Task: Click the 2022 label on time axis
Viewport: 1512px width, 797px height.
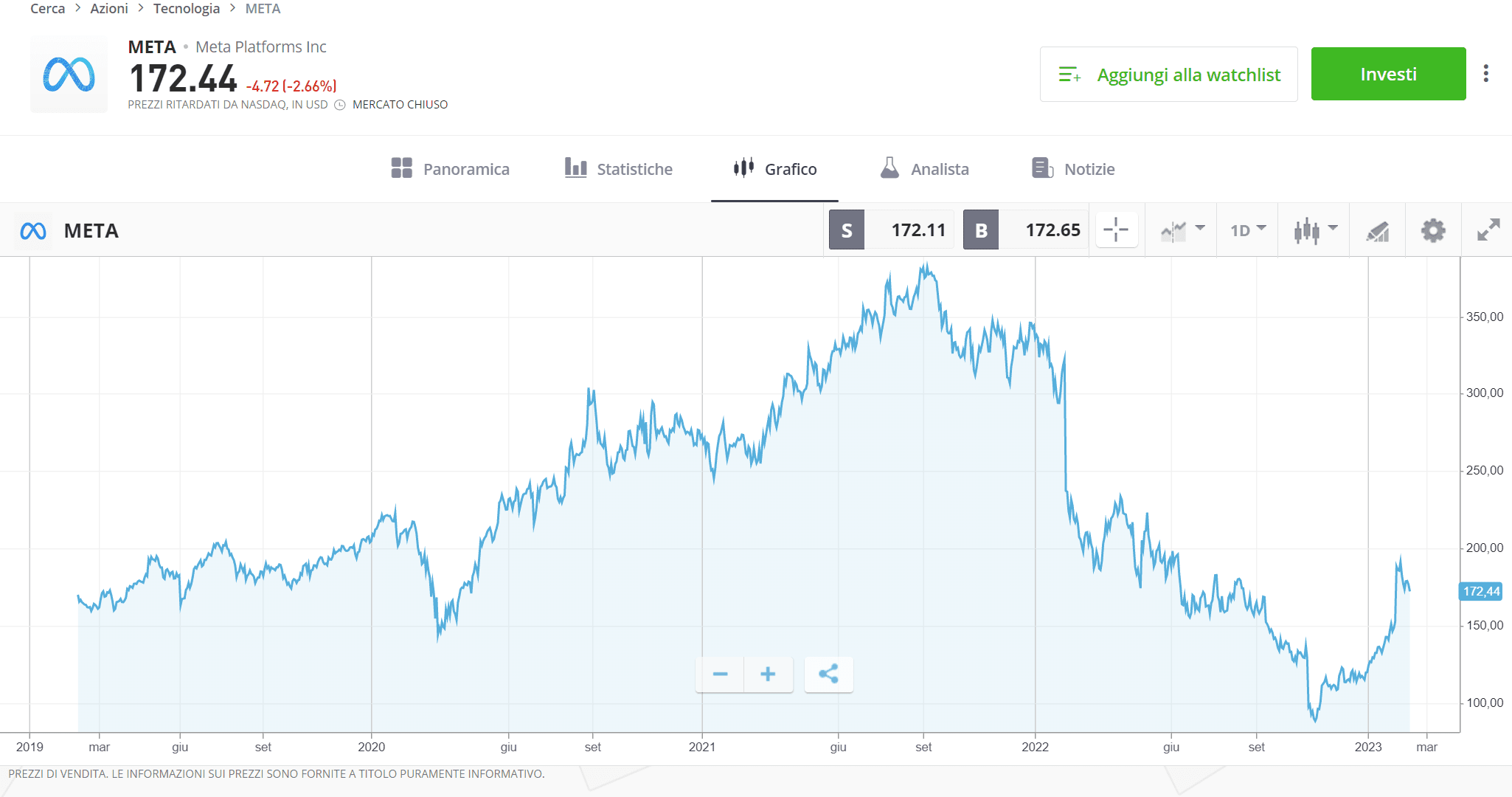Action: [x=1035, y=747]
